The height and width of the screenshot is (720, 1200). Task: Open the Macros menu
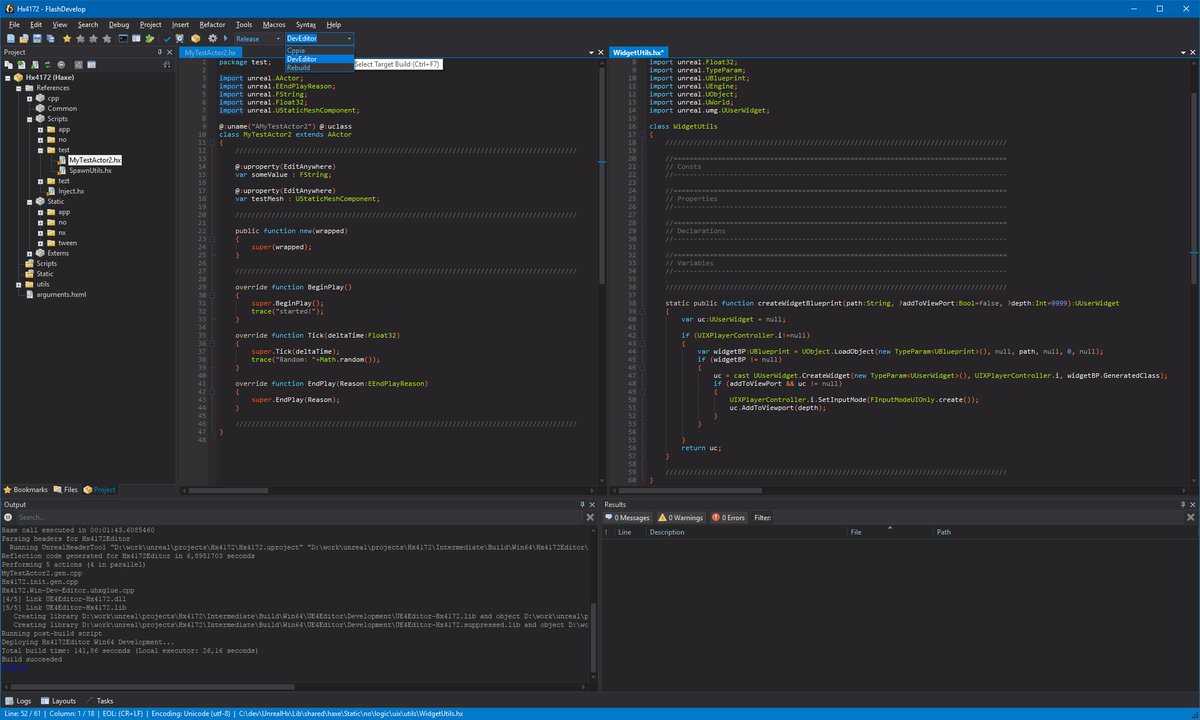point(274,24)
